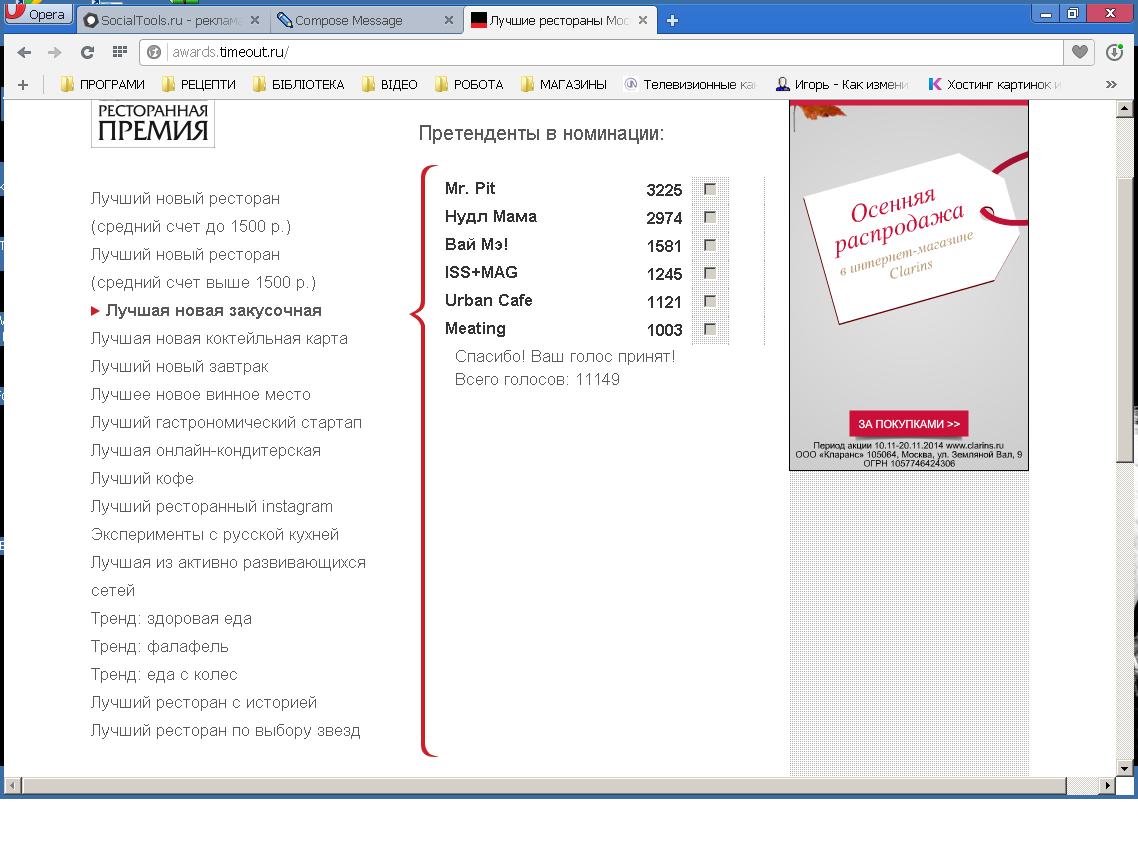Close the Compose Message tab
The height and width of the screenshot is (857, 1138).
pyautogui.click(x=449, y=20)
